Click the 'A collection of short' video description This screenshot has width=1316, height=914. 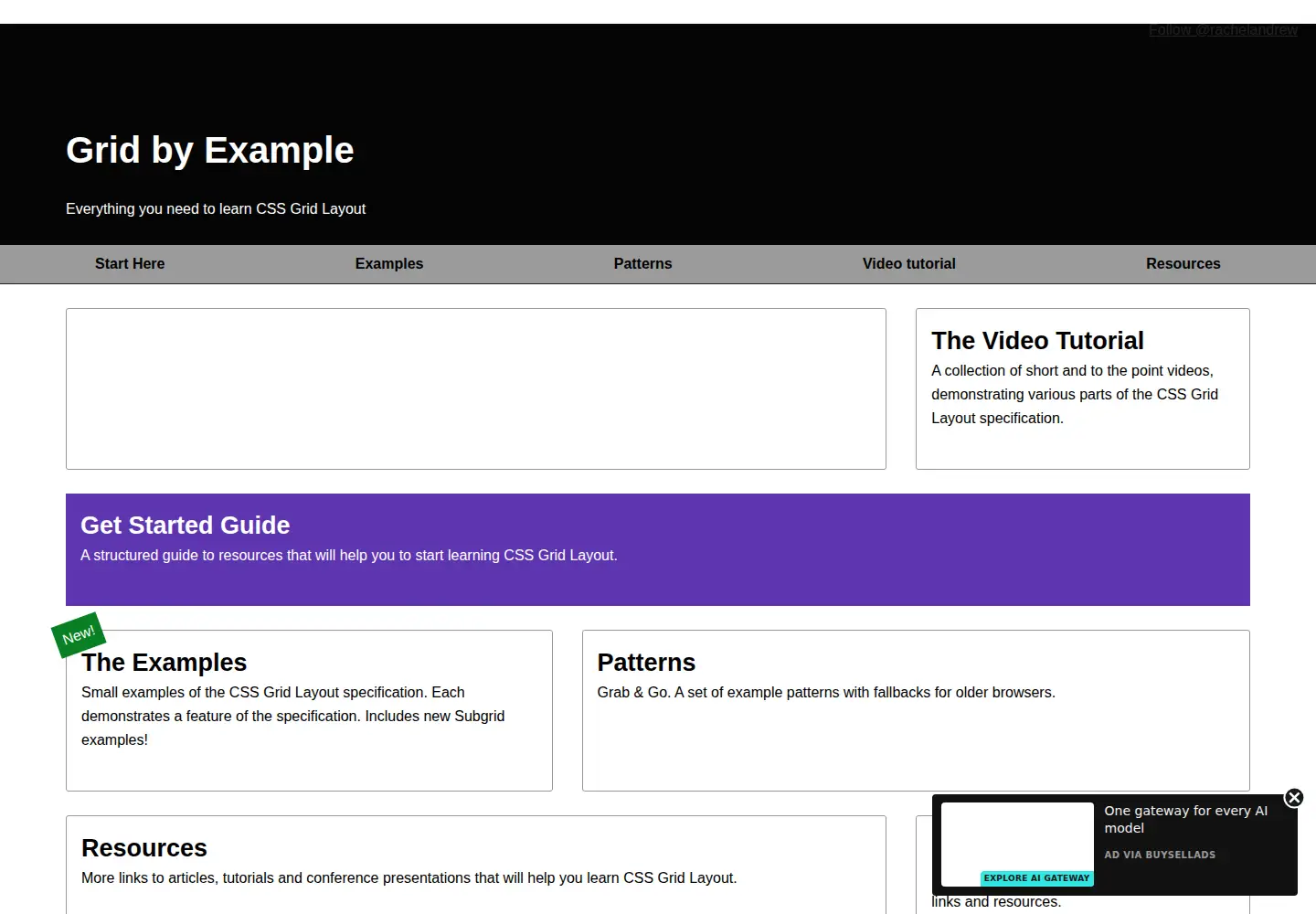click(x=1075, y=394)
